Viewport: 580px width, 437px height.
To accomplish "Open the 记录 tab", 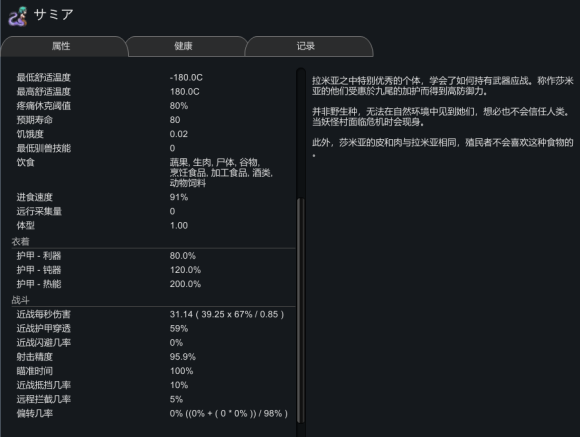I will (308, 46).
